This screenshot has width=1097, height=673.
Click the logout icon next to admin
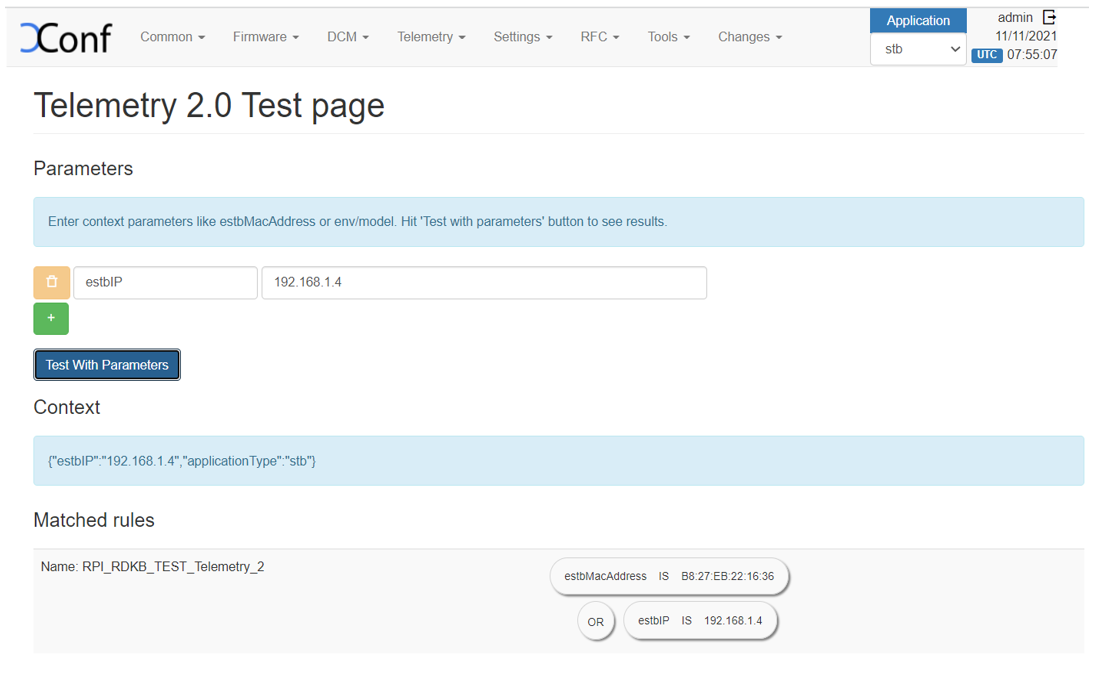[1049, 17]
